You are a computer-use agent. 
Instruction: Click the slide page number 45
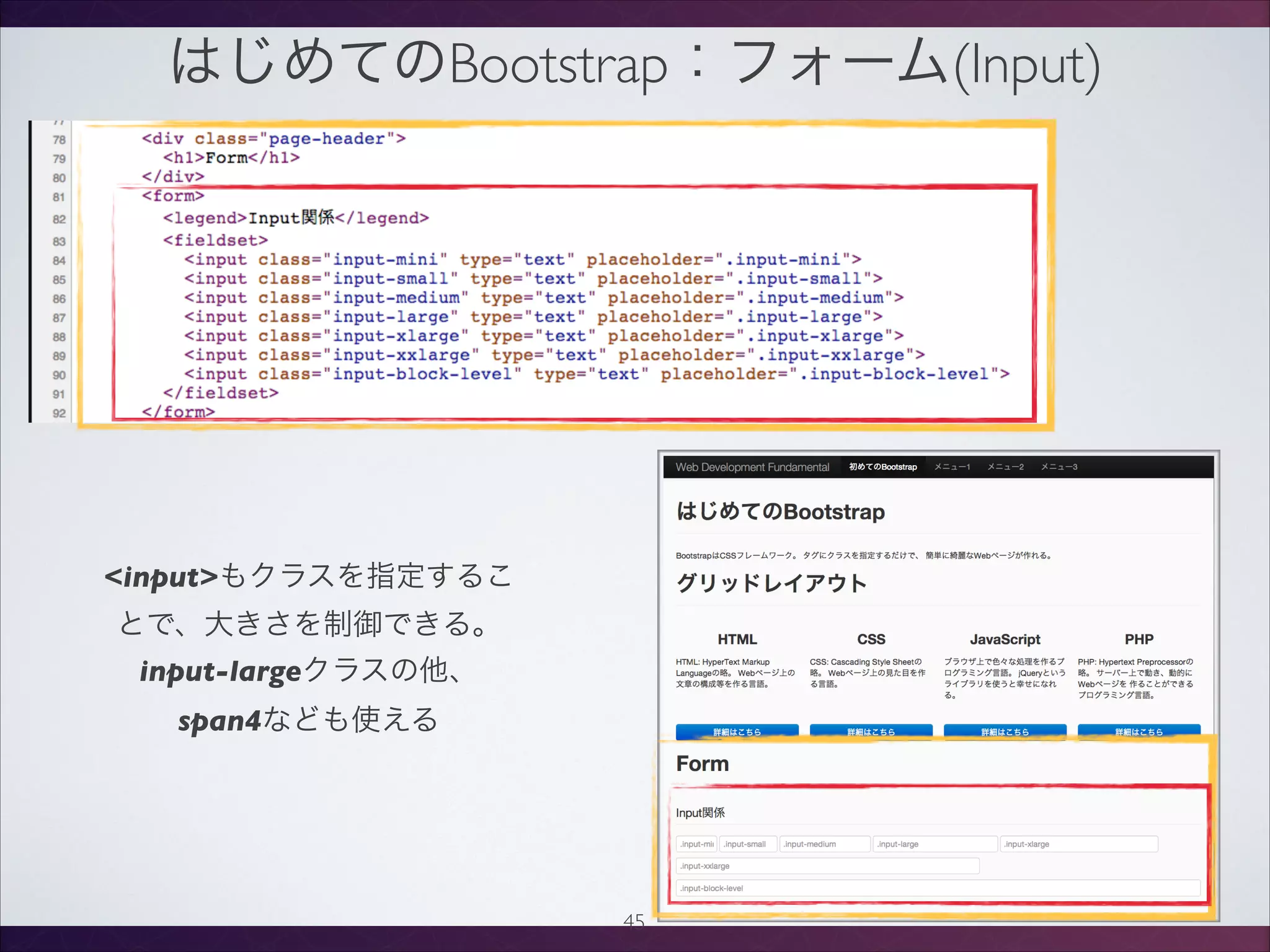634,920
